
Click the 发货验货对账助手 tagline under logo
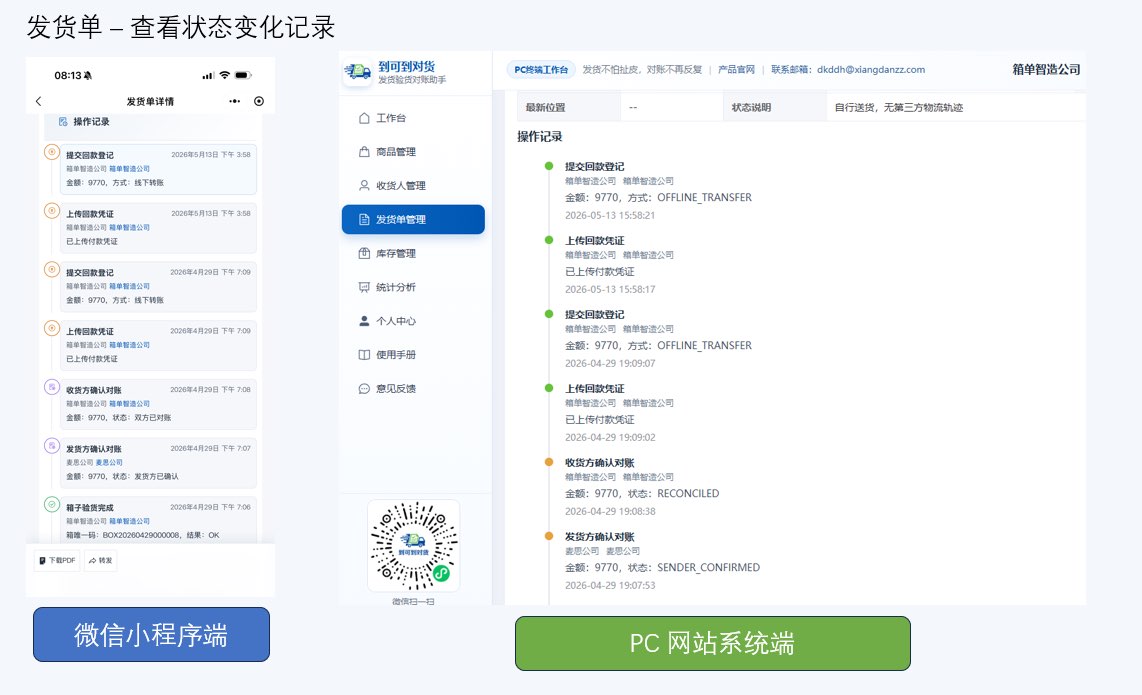pos(412,80)
